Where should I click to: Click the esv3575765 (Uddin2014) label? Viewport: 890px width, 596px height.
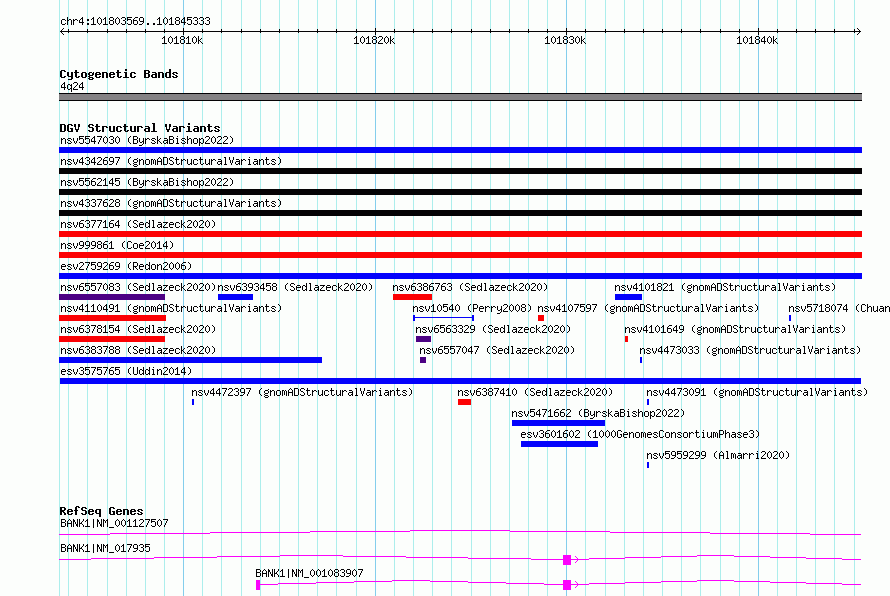pyautogui.click(x=126, y=371)
